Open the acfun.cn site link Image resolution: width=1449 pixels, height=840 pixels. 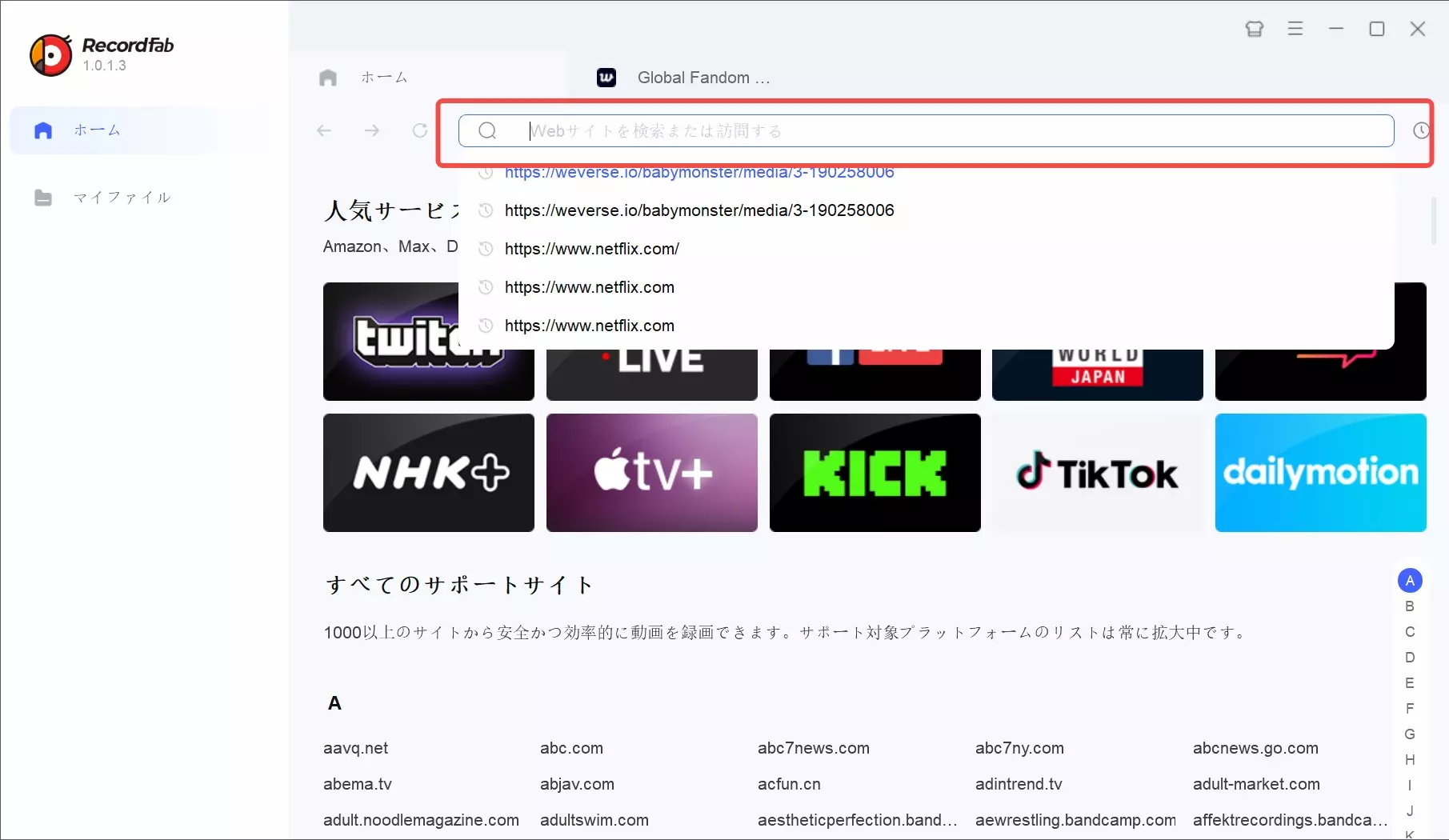click(789, 784)
